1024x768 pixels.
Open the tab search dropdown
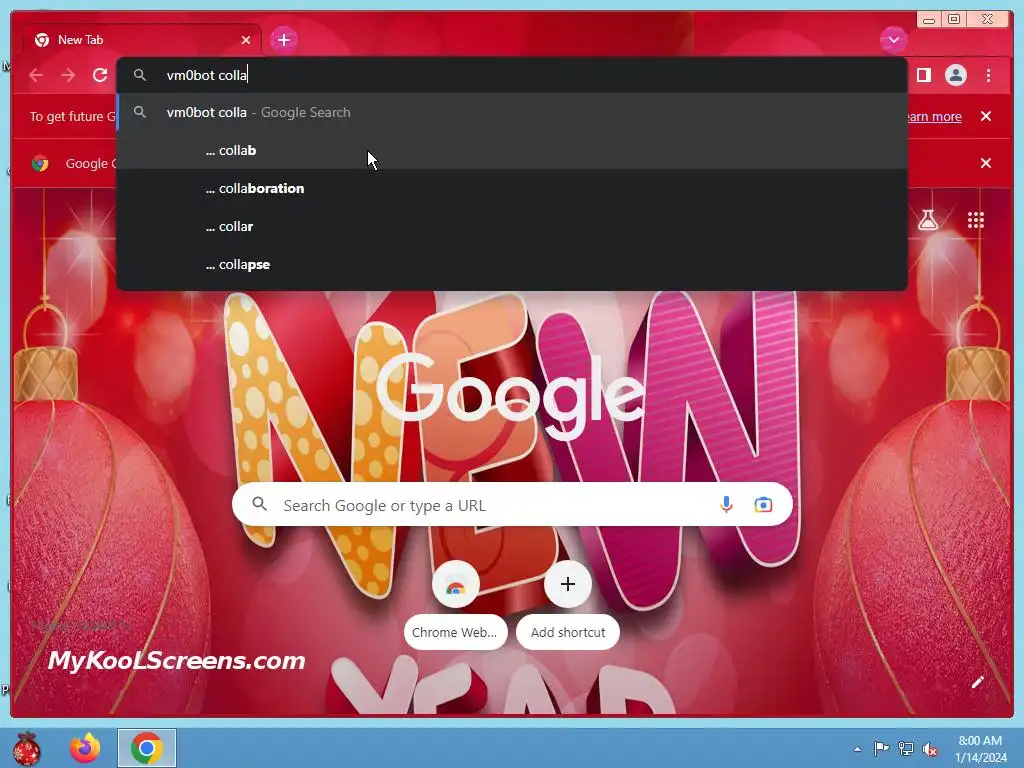[893, 40]
